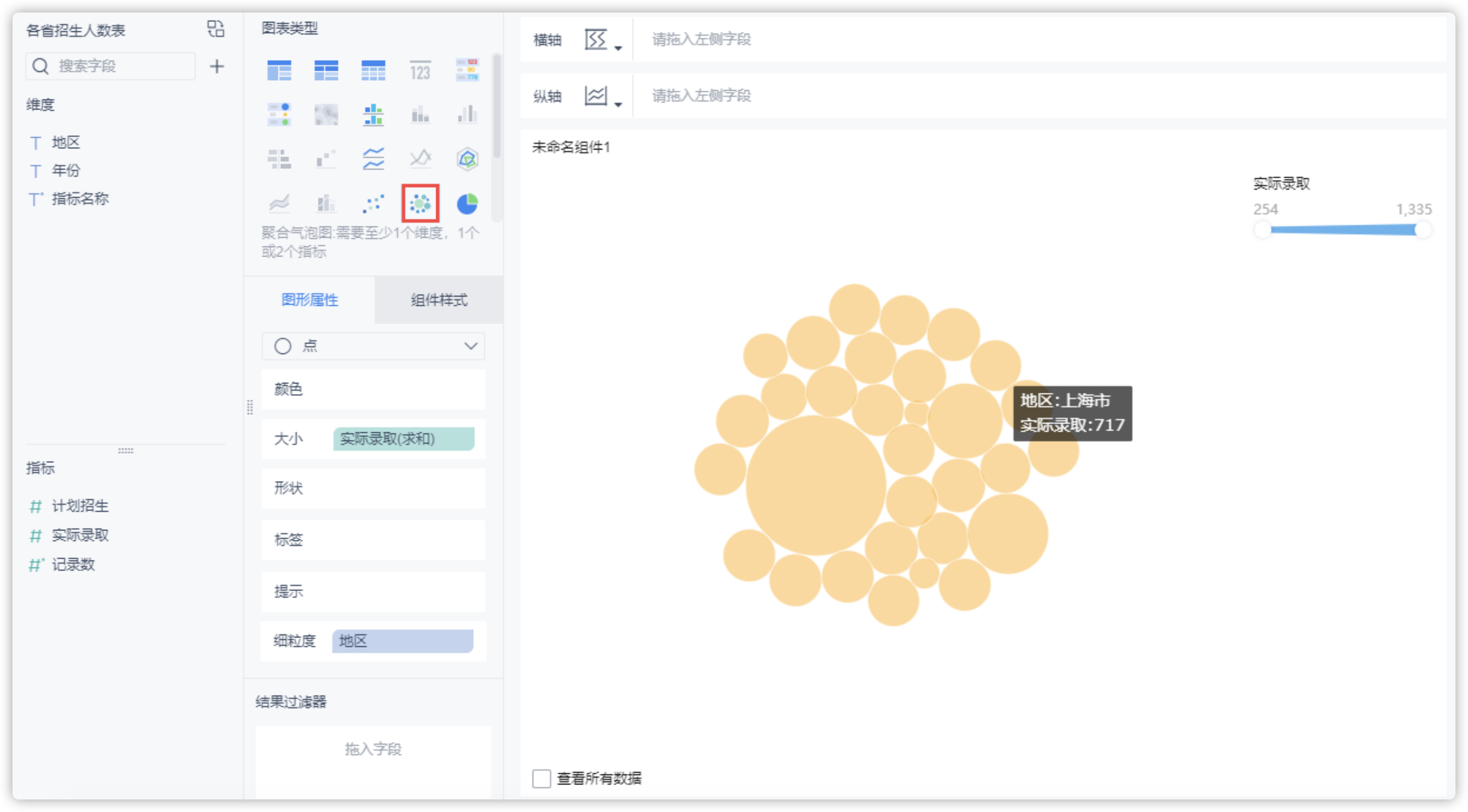Select the detail table chart type
The image size is (1468, 812).
(373, 70)
